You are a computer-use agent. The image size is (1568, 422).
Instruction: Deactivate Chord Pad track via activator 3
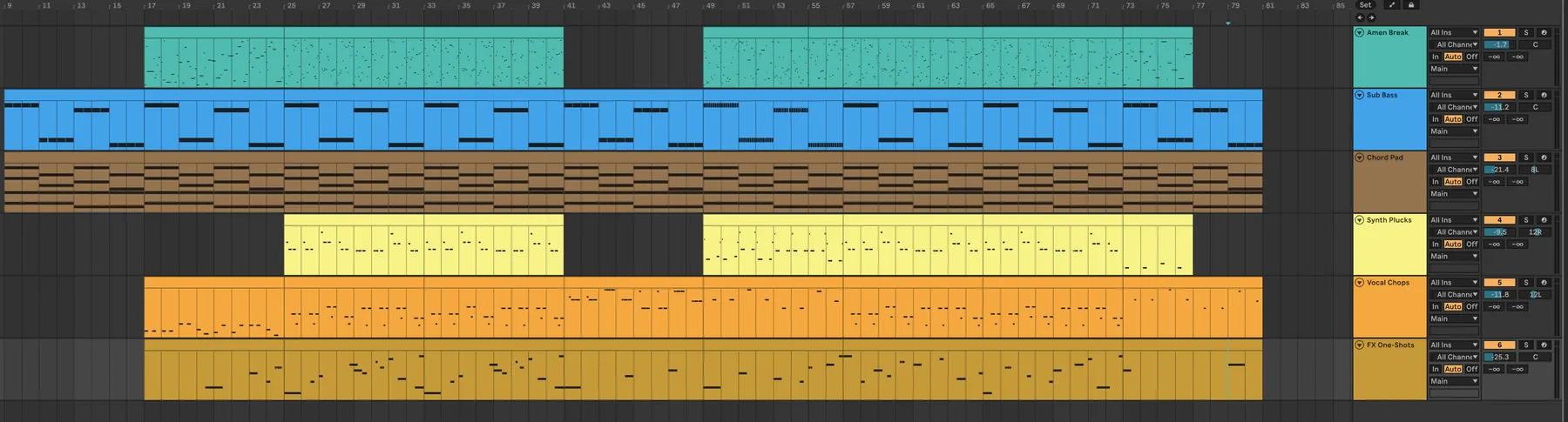1499,157
